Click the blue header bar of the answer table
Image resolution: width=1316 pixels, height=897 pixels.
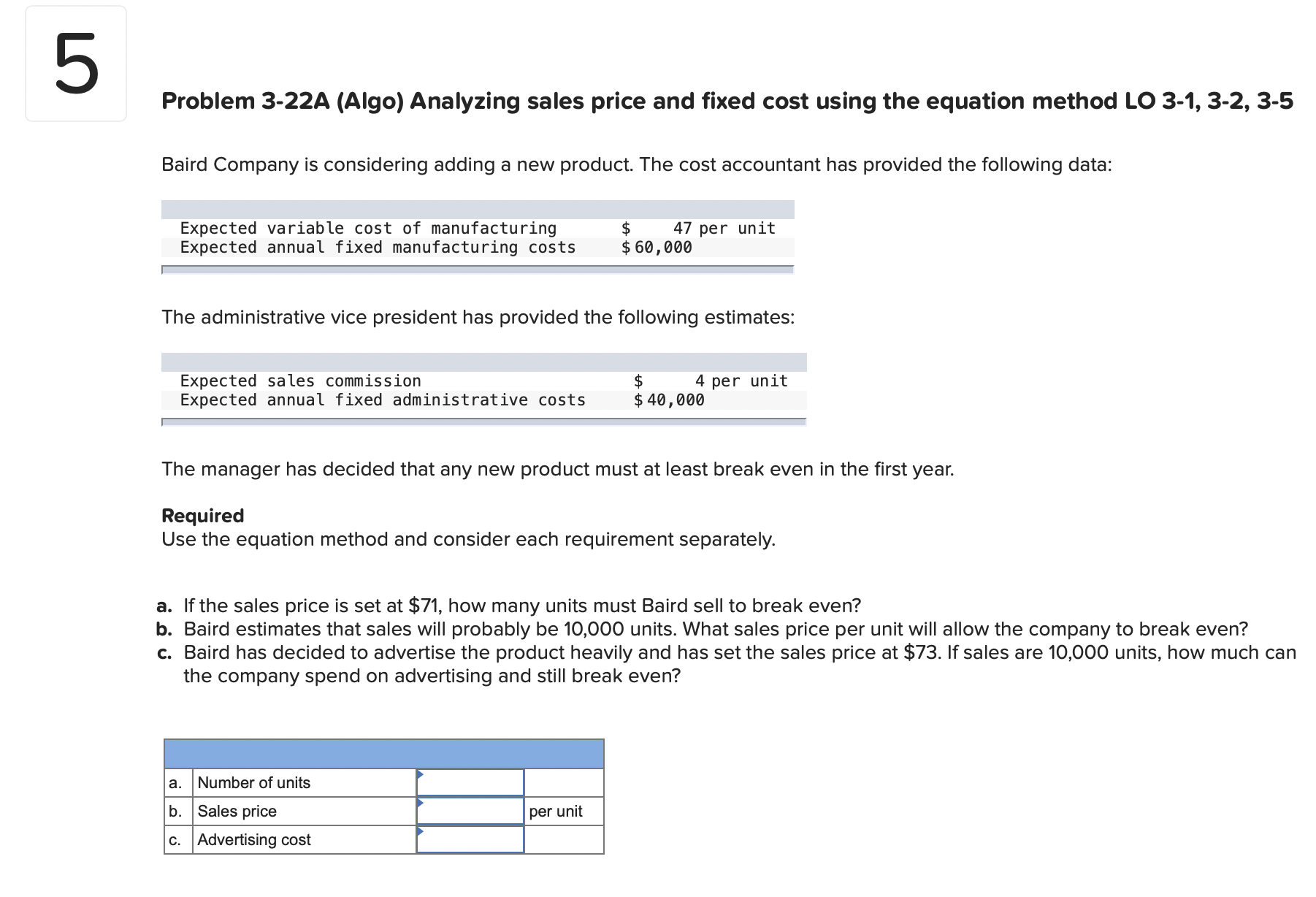point(383,753)
